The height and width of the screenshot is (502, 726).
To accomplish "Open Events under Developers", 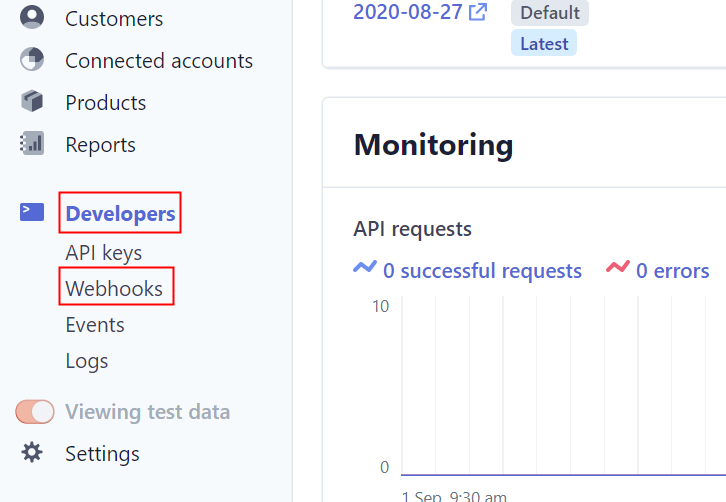I will [x=95, y=325].
